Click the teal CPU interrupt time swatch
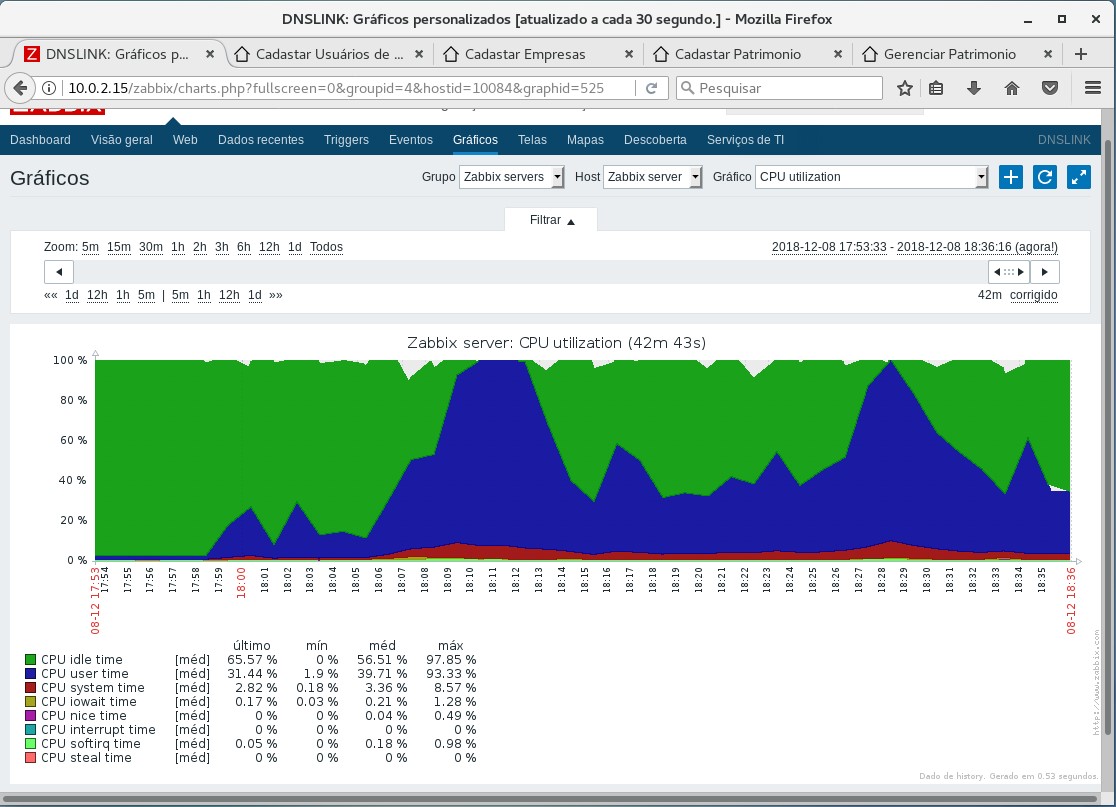 click(30, 729)
